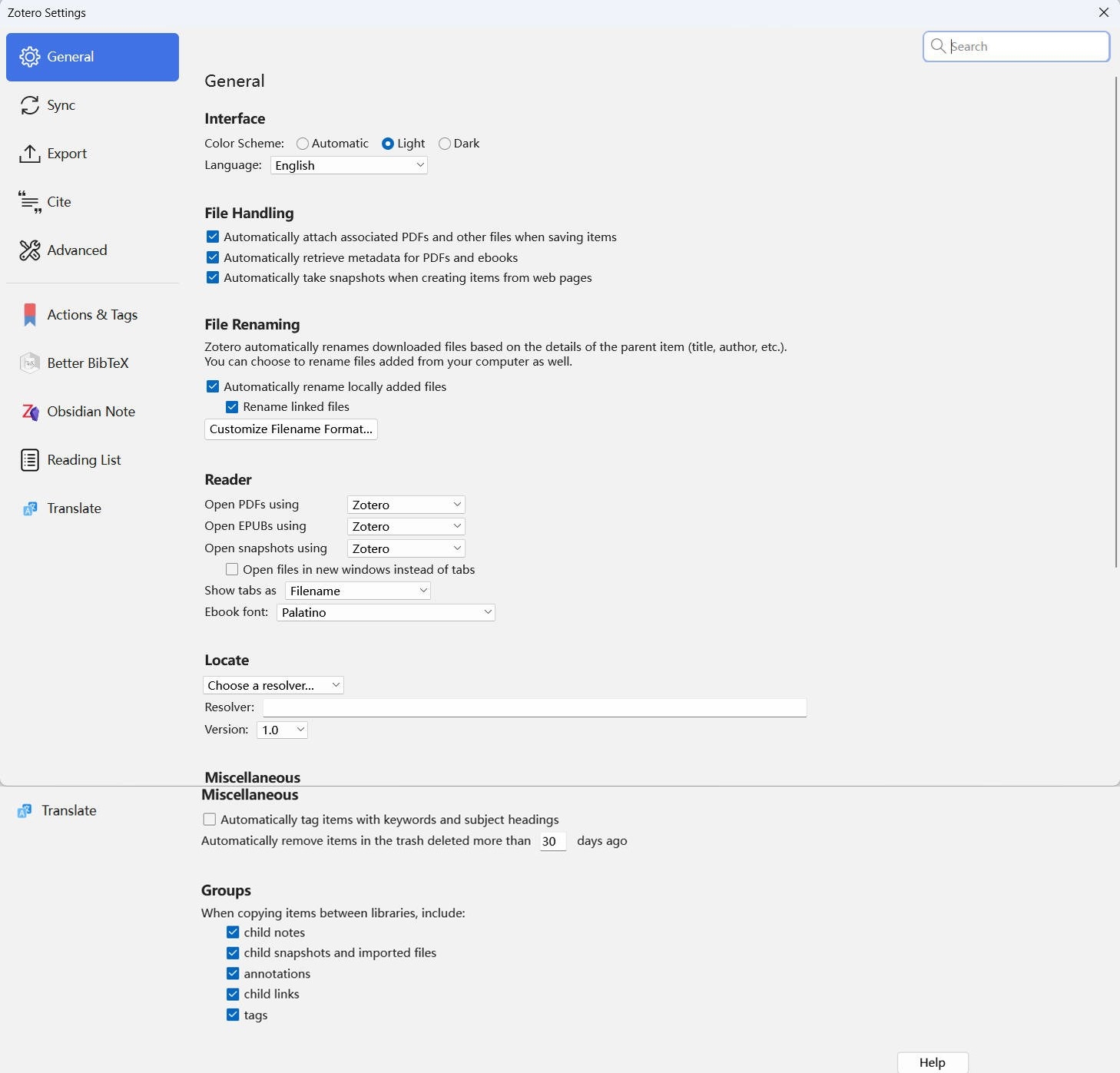Click the Actions & Tags bookmark icon
This screenshot has height=1073, width=1120.
click(29, 315)
